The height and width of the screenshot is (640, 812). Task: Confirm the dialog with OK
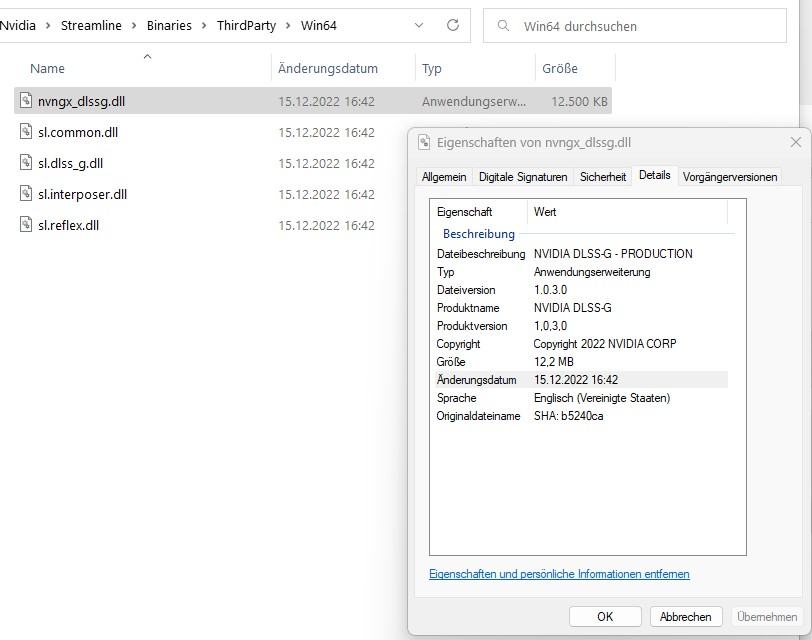(x=605, y=617)
